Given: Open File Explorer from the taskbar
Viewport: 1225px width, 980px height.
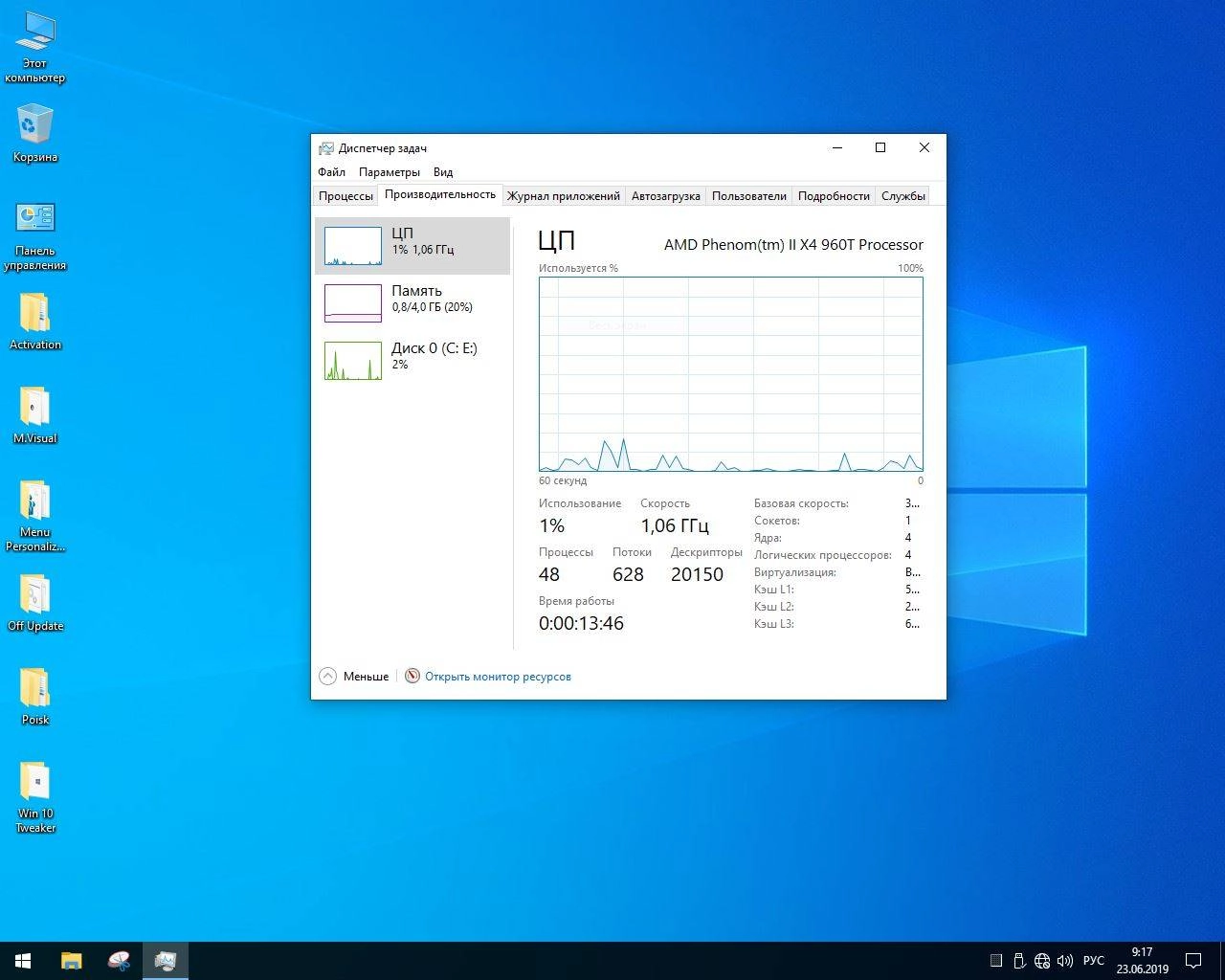Looking at the screenshot, I should [x=72, y=960].
